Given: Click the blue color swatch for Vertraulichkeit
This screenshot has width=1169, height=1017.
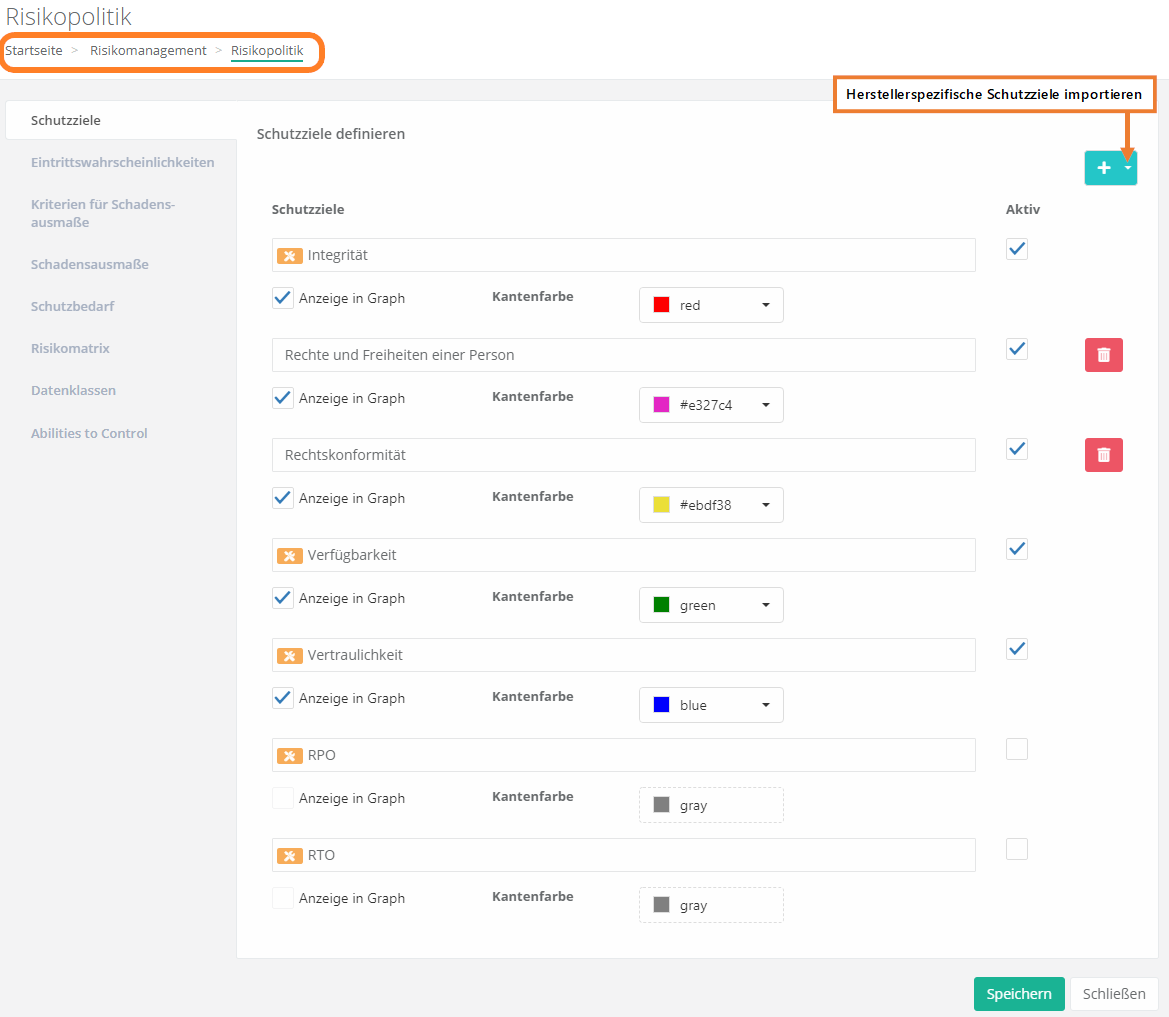Looking at the screenshot, I should pos(661,705).
